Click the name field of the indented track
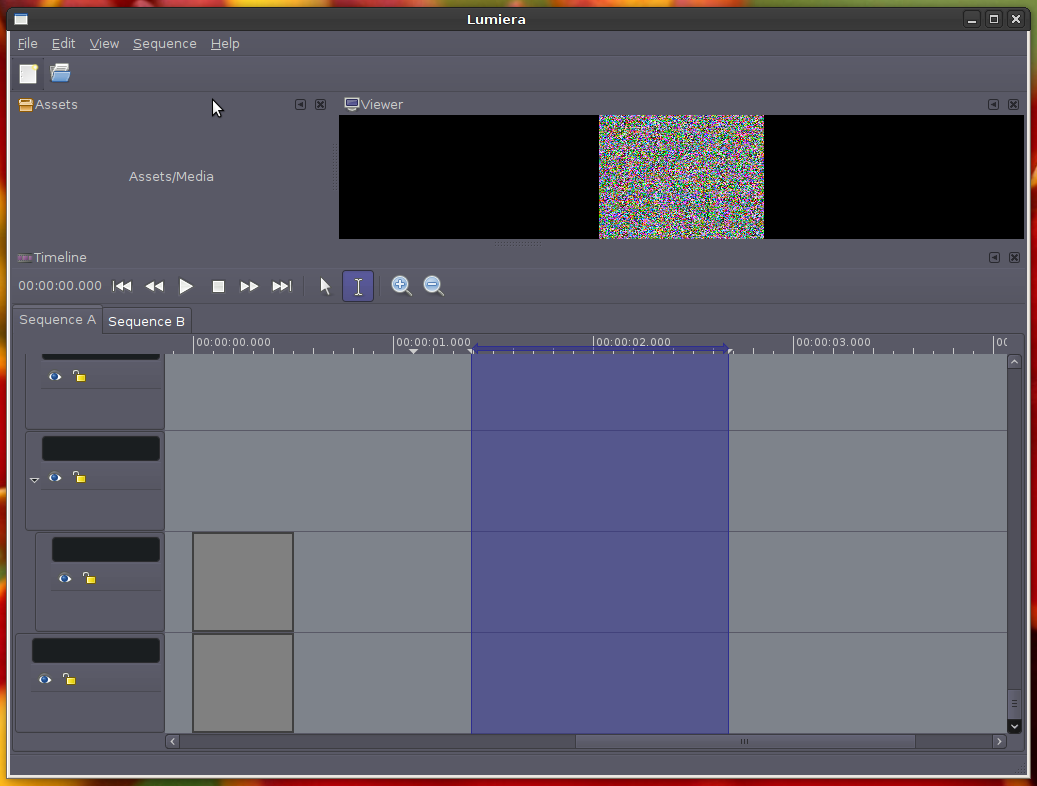The image size is (1037, 786). [106, 550]
